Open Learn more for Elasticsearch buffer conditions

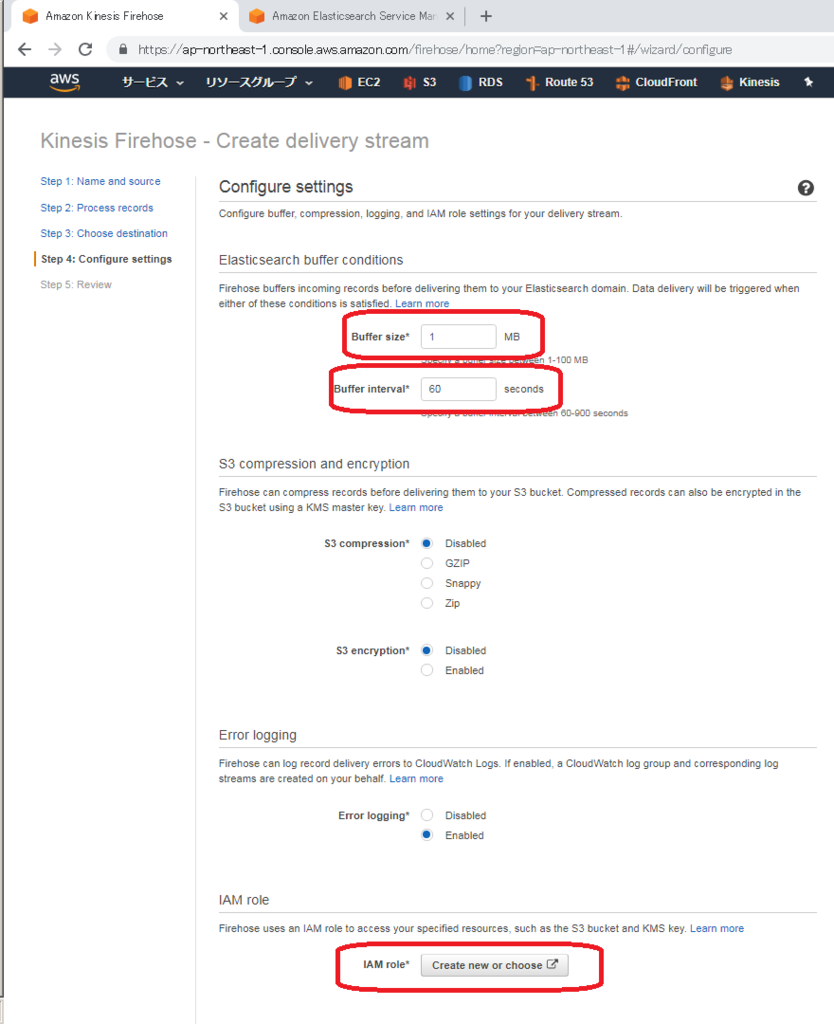point(422,304)
